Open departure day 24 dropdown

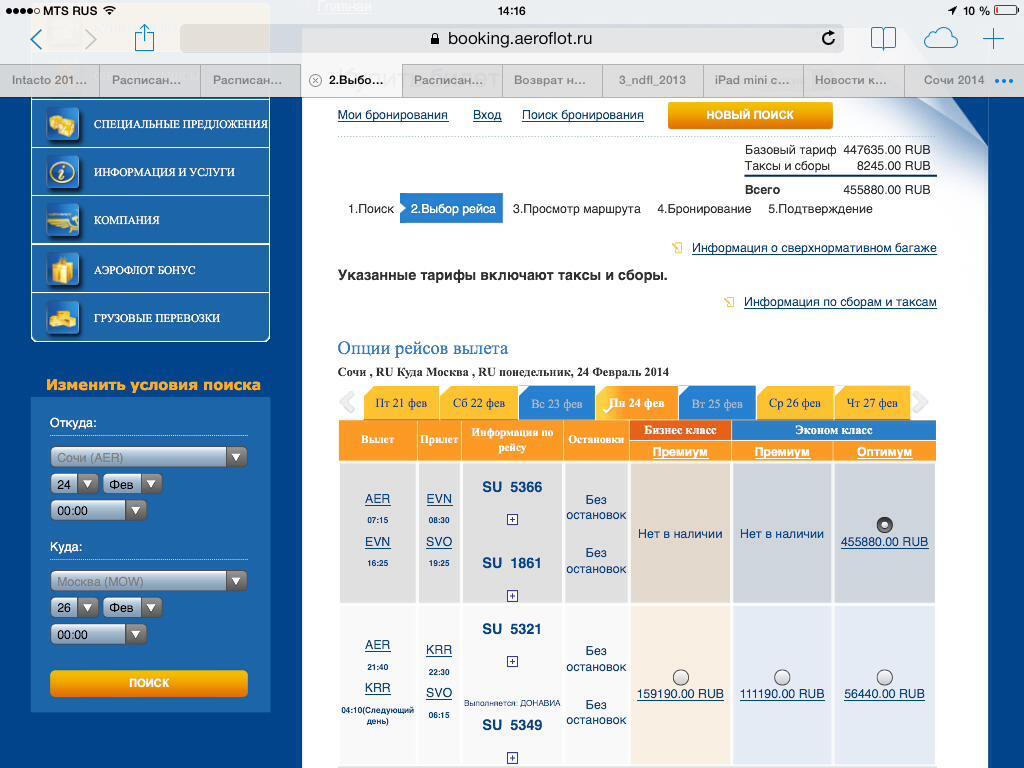pyautogui.click(x=74, y=485)
